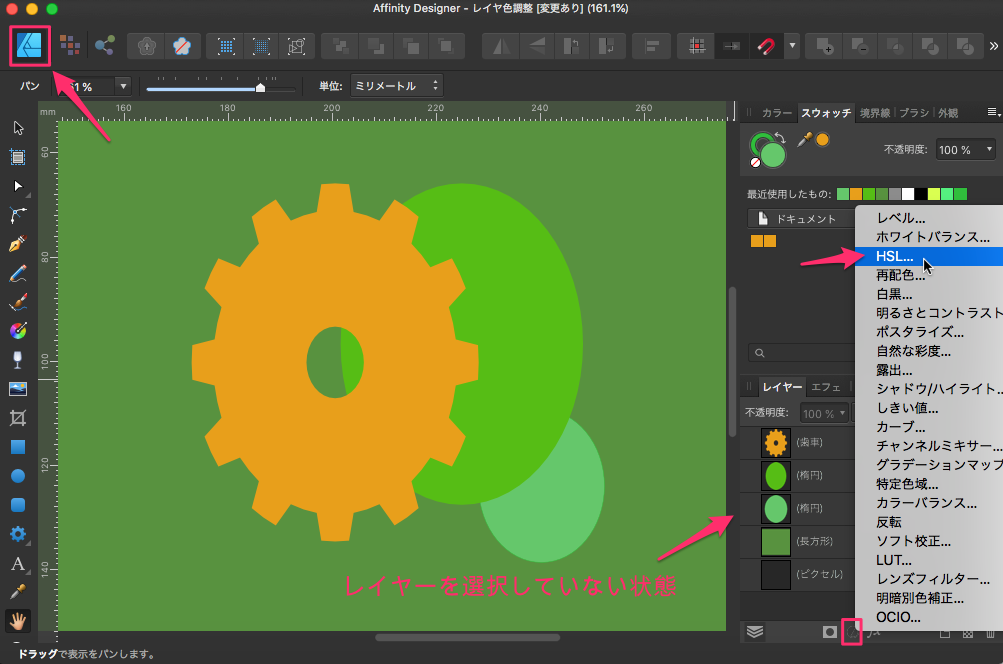Select the Pen tool in the toolbox

17,244
